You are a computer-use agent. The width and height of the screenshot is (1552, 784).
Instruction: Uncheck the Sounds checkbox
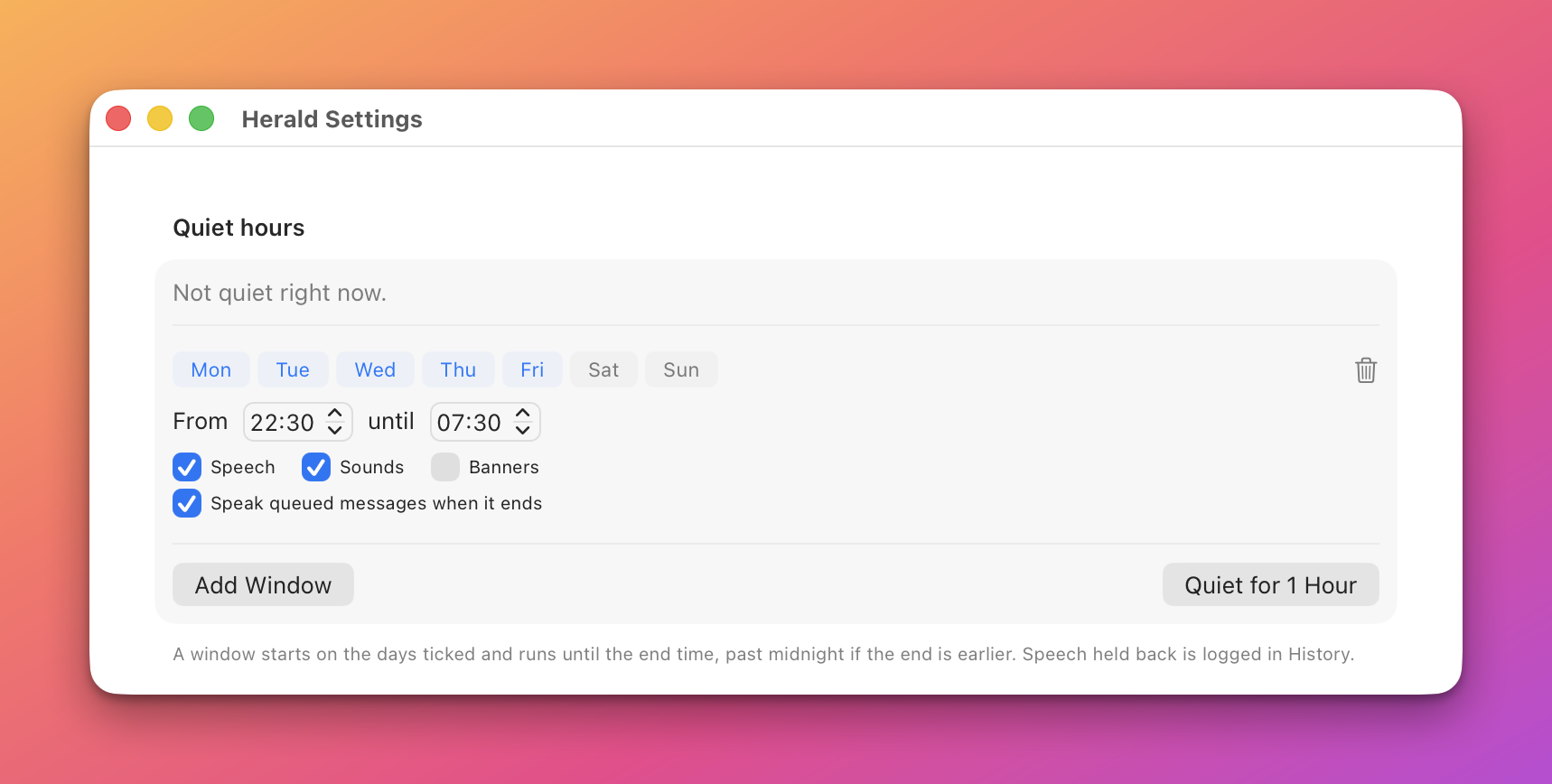[316, 467]
